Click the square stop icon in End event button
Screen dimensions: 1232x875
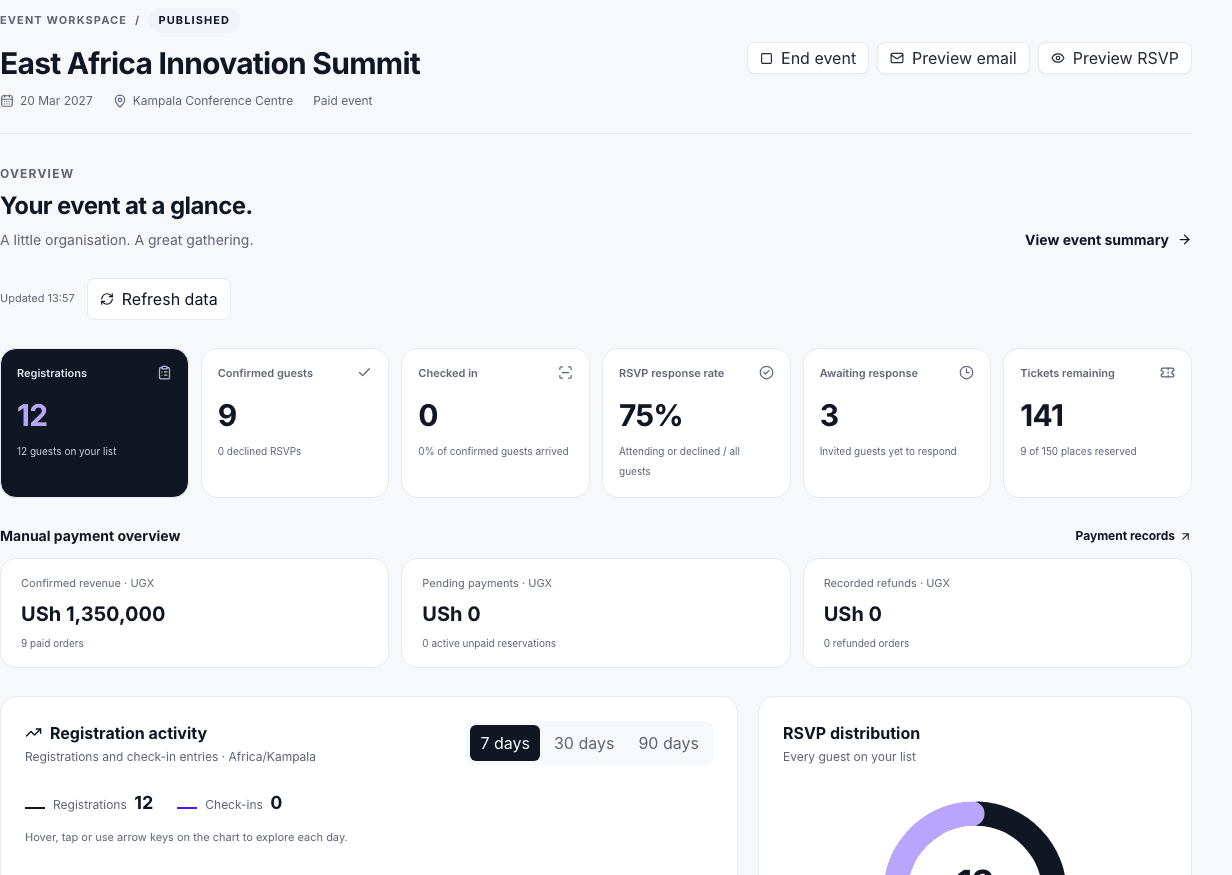click(766, 58)
